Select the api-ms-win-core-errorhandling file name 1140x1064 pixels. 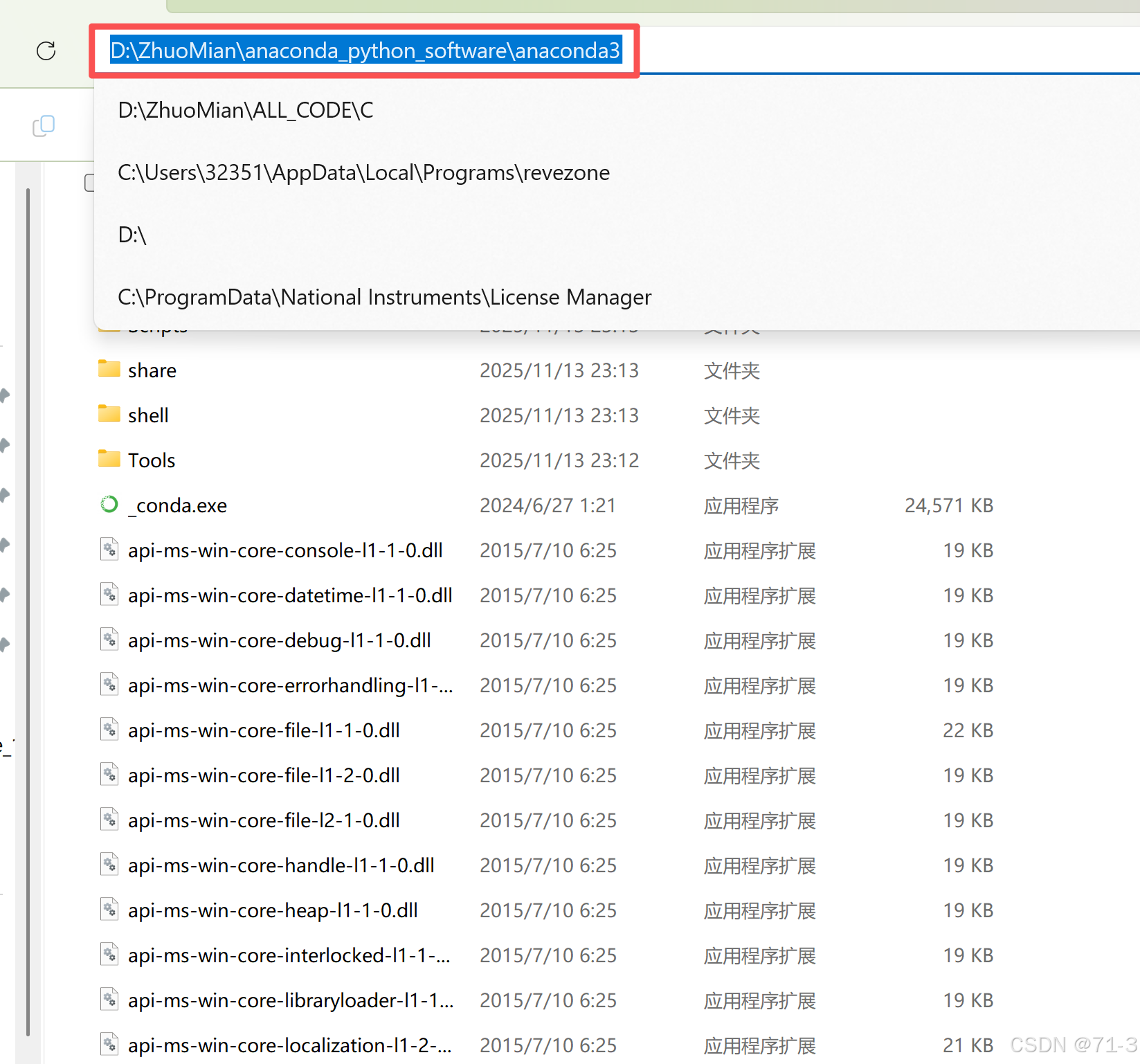(x=291, y=685)
